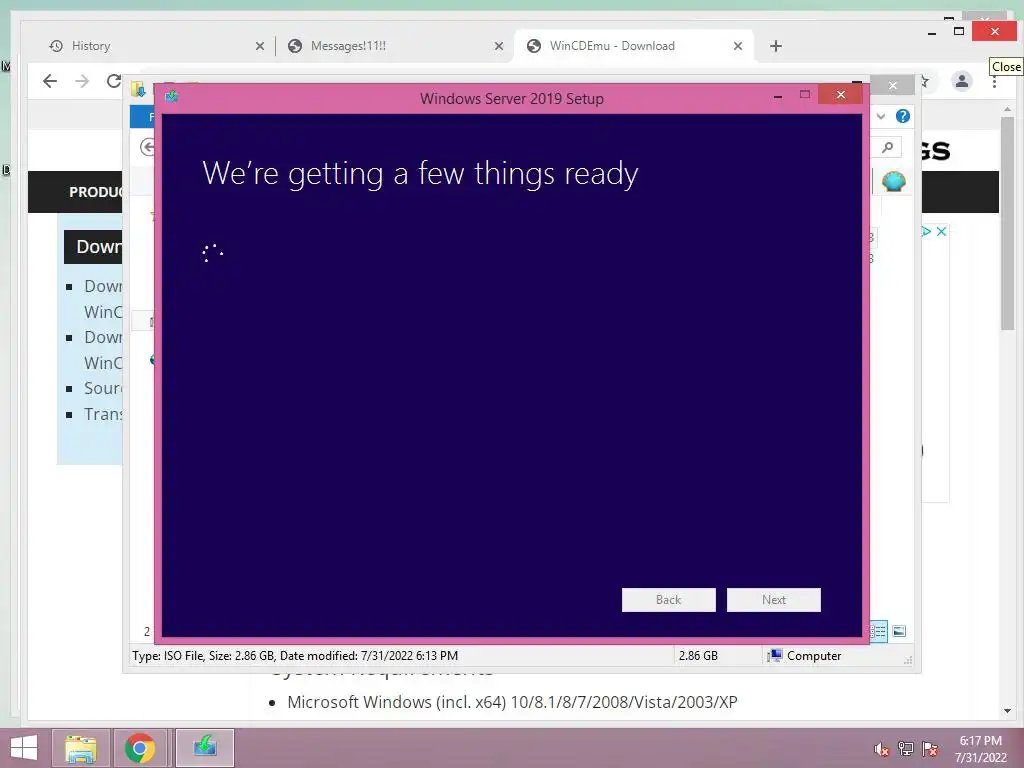
Task: Click the Microsoft Windows system requirements text
Action: pos(512,702)
